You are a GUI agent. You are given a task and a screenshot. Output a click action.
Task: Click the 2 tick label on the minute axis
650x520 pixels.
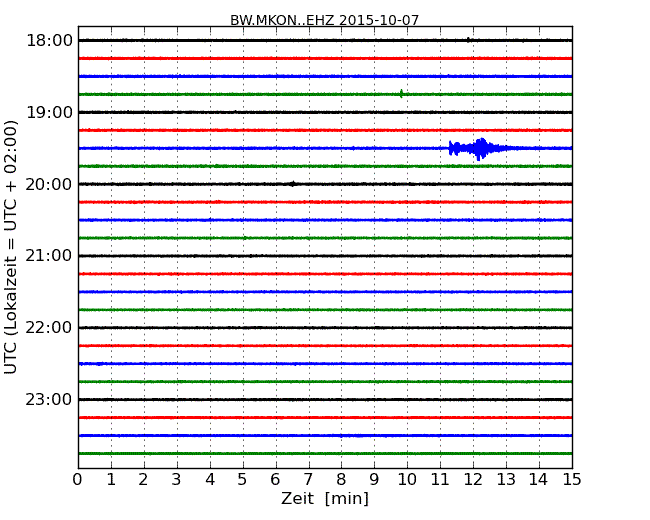pos(143,480)
